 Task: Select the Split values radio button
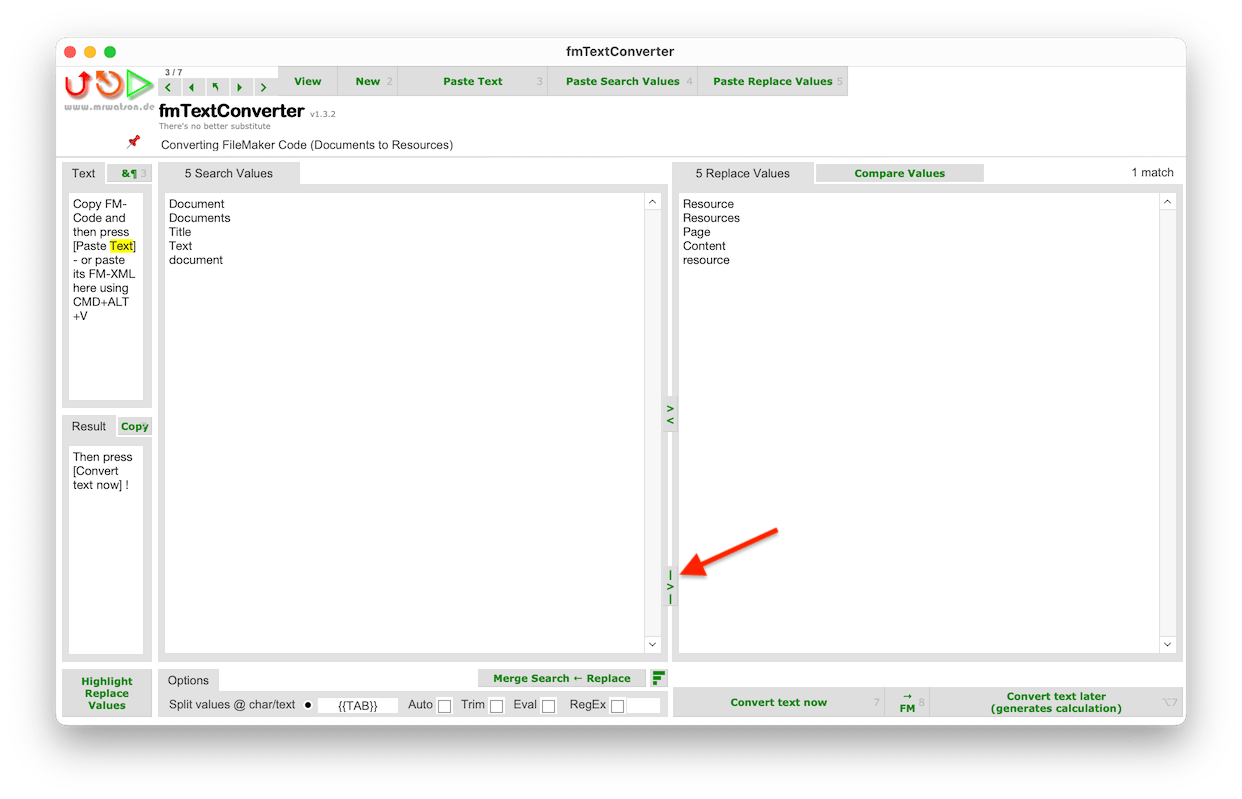point(308,705)
